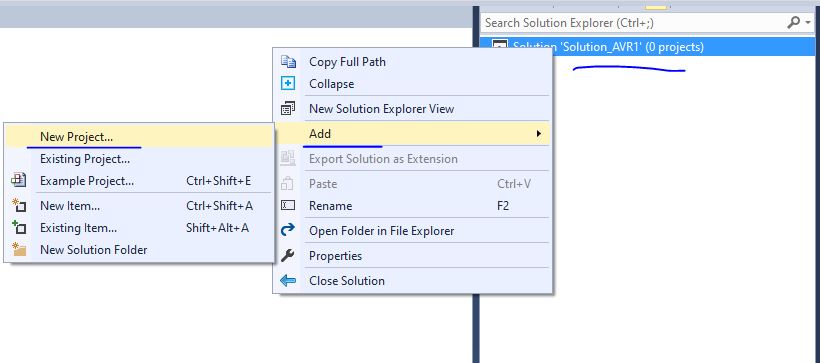820x363 pixels.
Task: Click the Close Solution arrow icon
Action: click(x=288, y=281)
